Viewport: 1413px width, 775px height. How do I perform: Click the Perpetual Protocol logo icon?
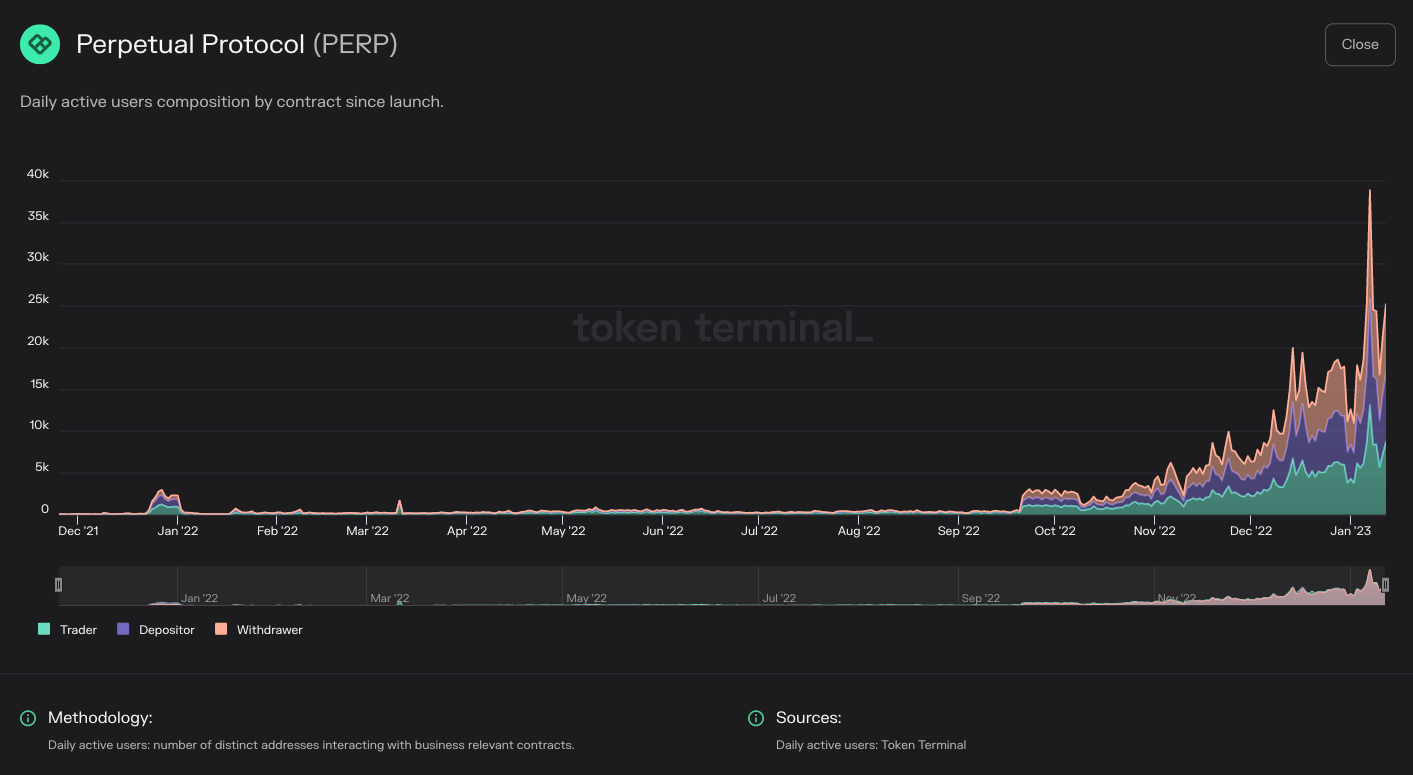click(39, 44)
